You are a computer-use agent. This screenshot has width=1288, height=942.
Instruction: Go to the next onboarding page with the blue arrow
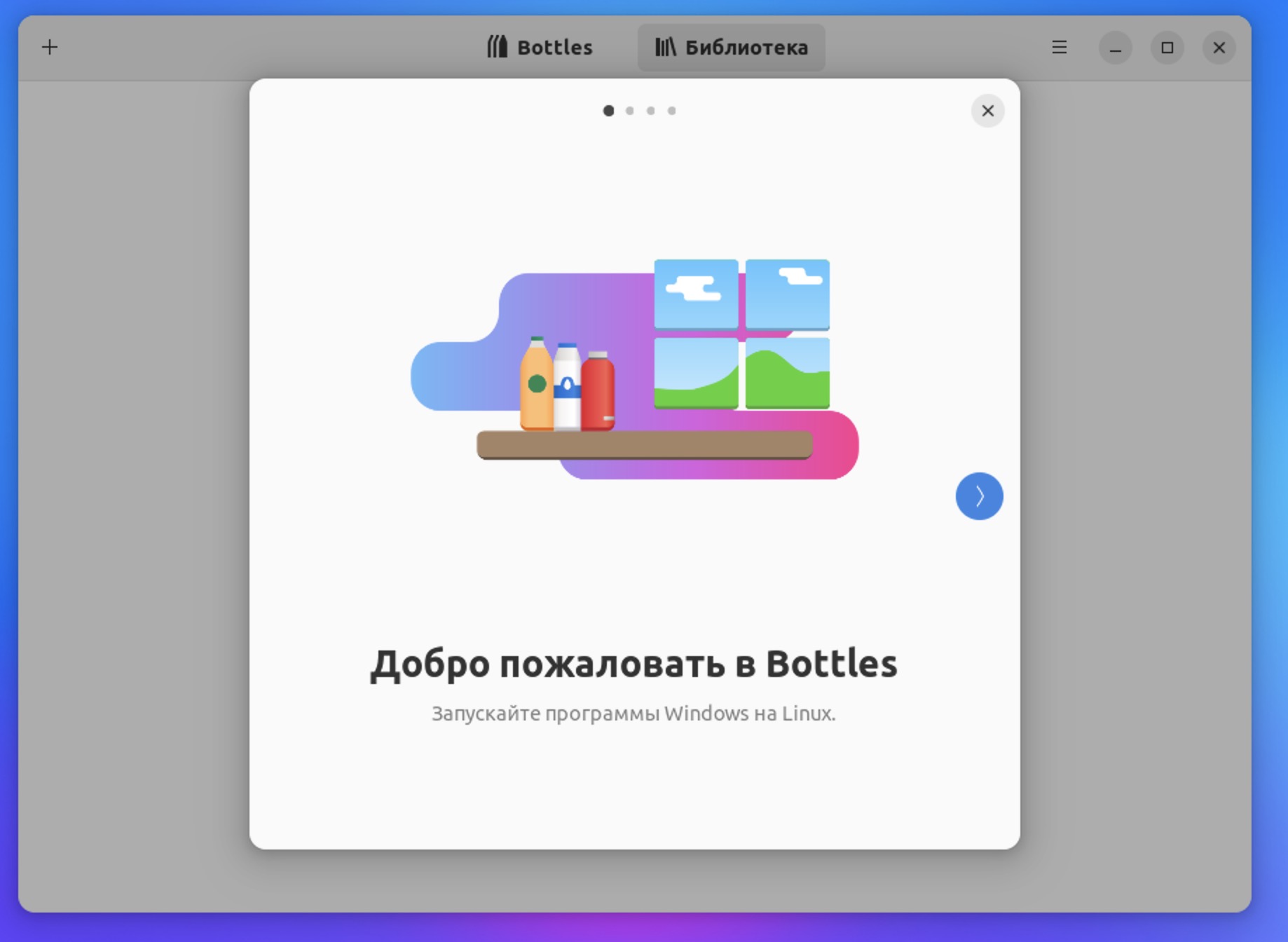point(979,496)
